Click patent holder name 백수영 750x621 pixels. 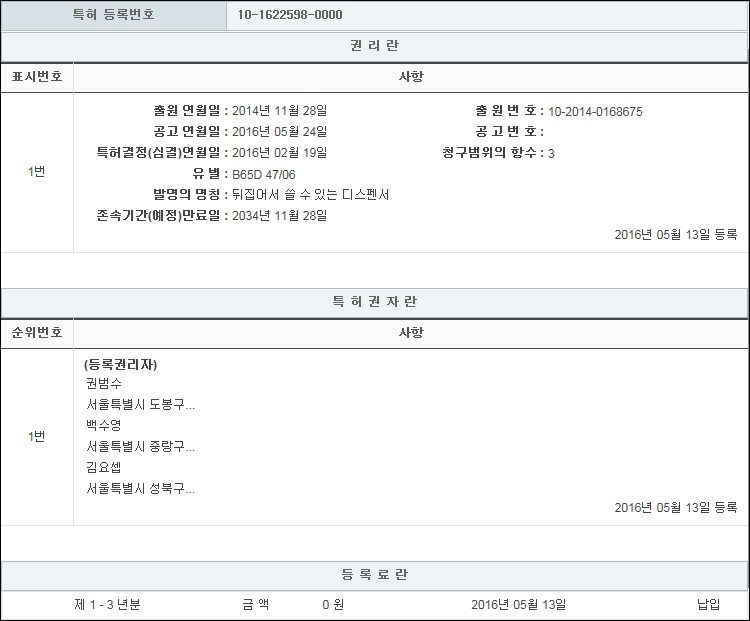point(104,426)
